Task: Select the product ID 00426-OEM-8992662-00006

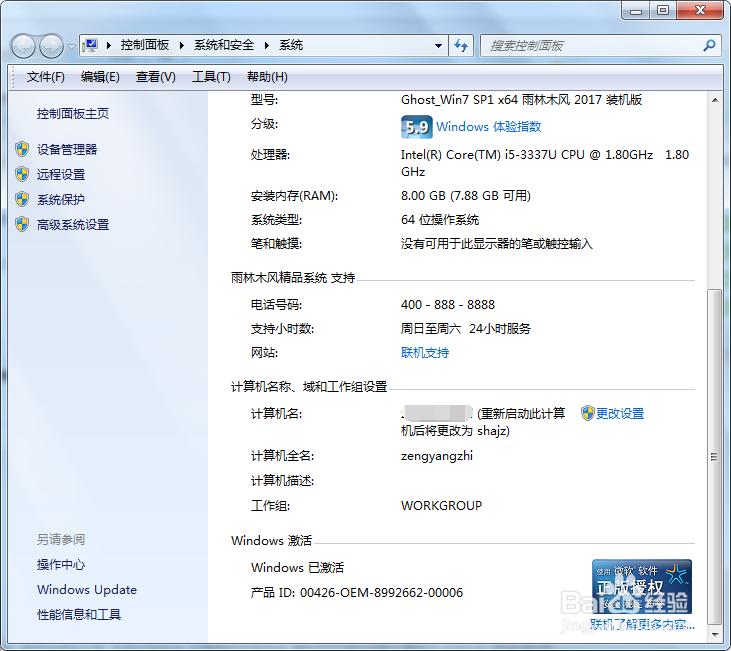Action: click(x=381, y=593)
